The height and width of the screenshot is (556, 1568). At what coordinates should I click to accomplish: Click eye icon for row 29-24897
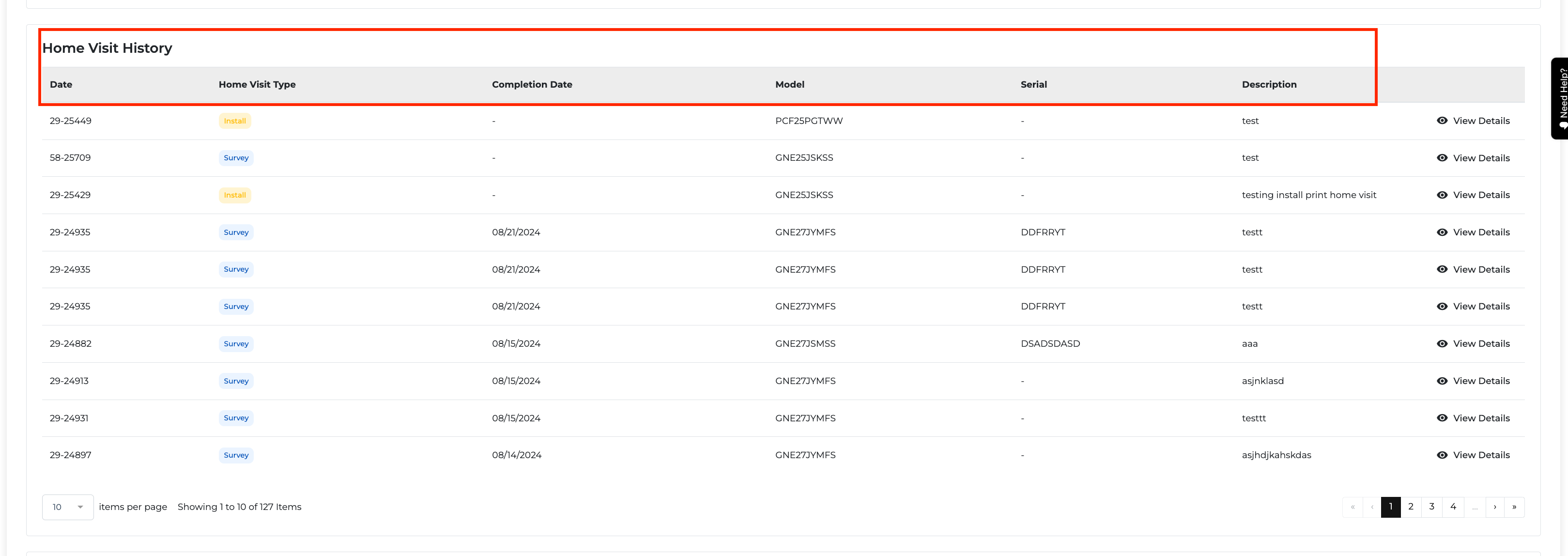1442,455
